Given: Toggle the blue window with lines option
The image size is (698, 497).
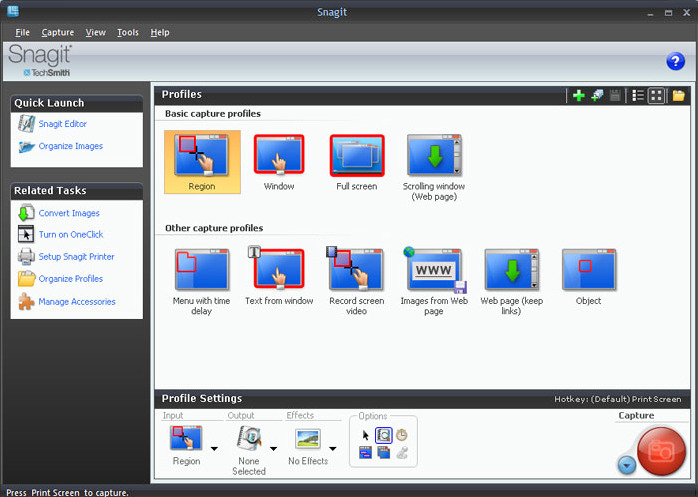Looking at the screenshot, I should (365, 453).
